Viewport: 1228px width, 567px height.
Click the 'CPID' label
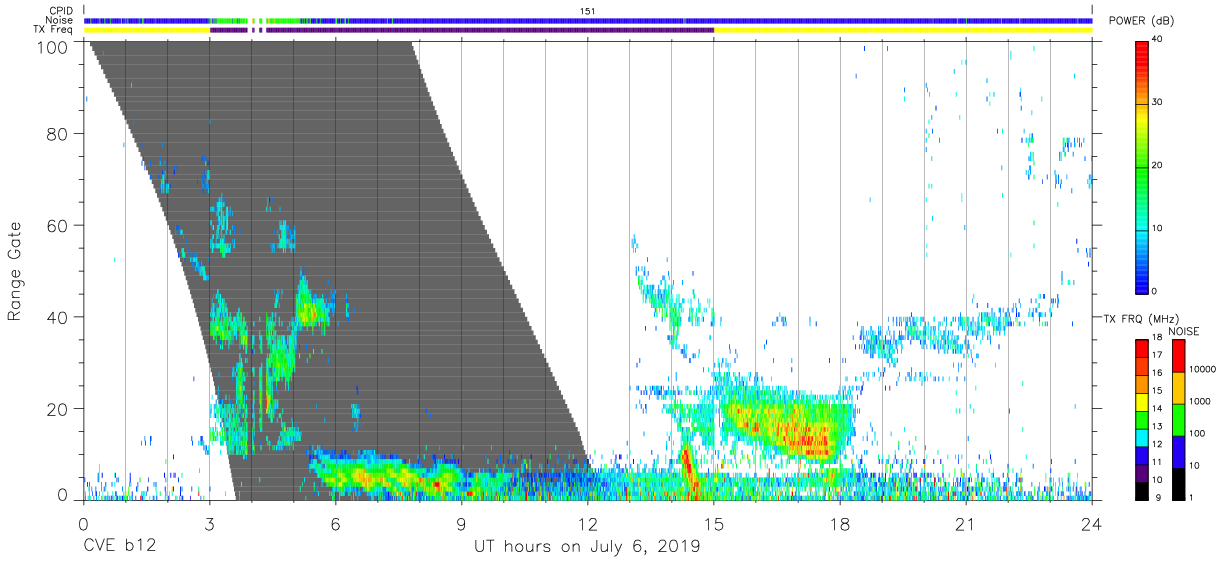(60, 10)
